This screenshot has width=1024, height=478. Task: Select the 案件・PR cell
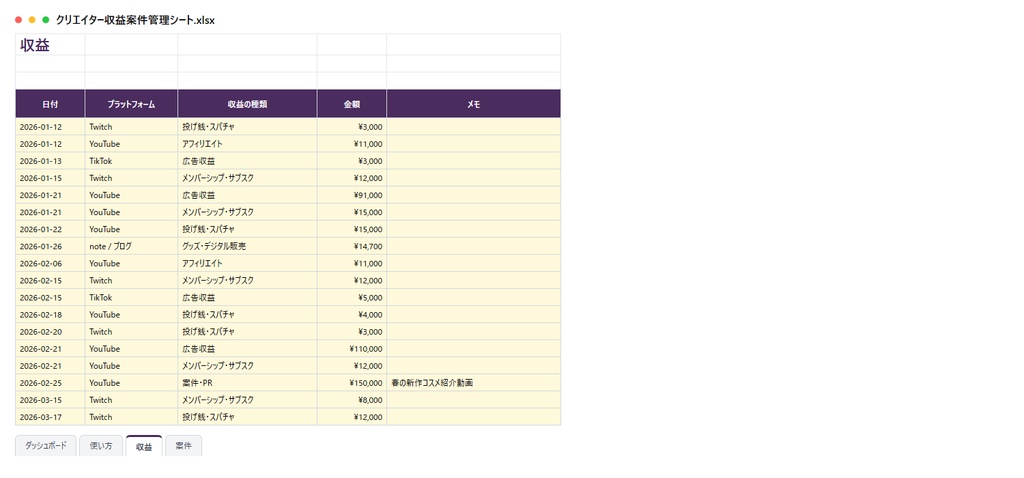248,383
